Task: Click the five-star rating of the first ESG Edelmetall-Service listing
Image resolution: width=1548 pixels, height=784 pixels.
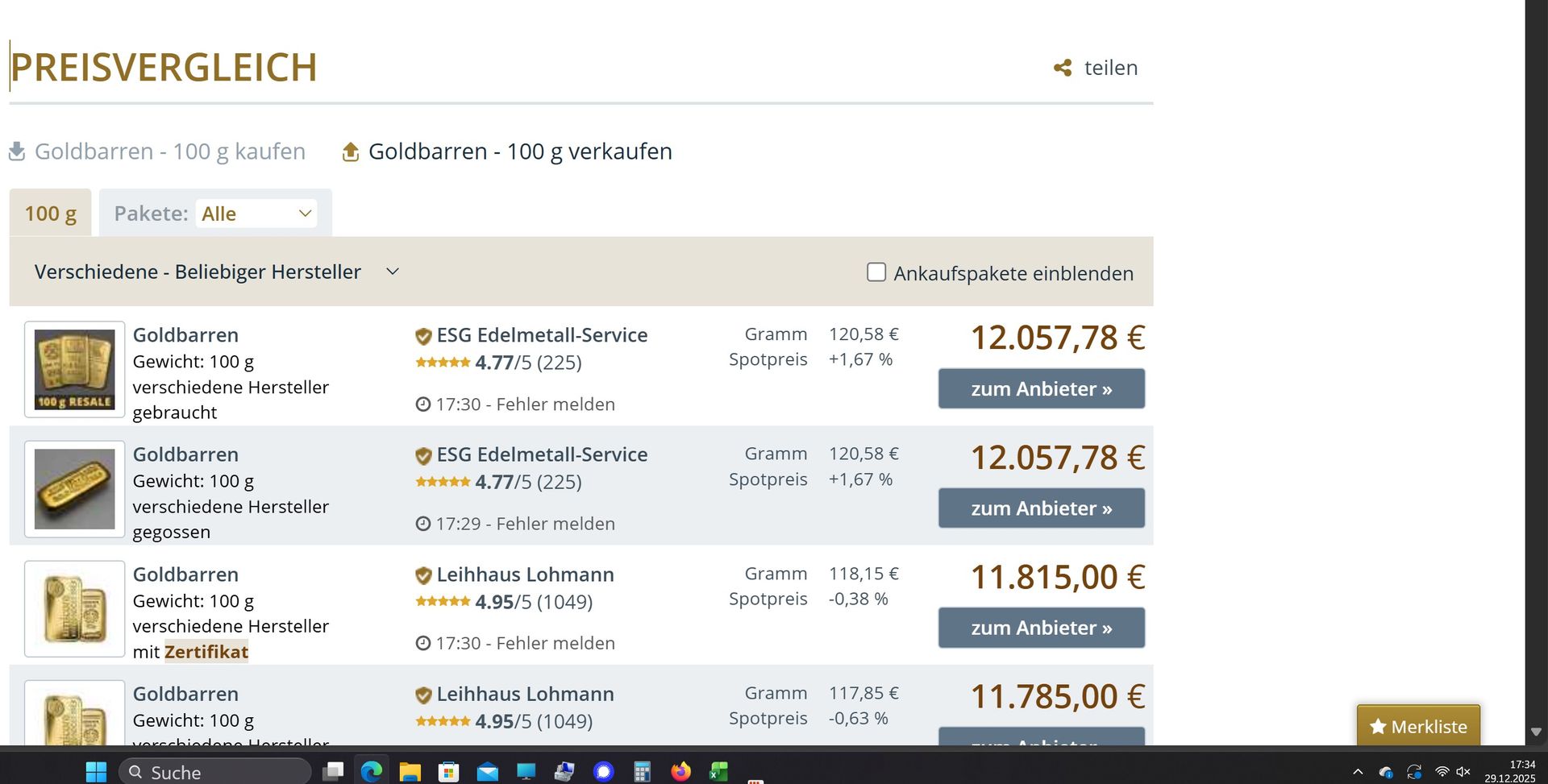Action: 443,363
